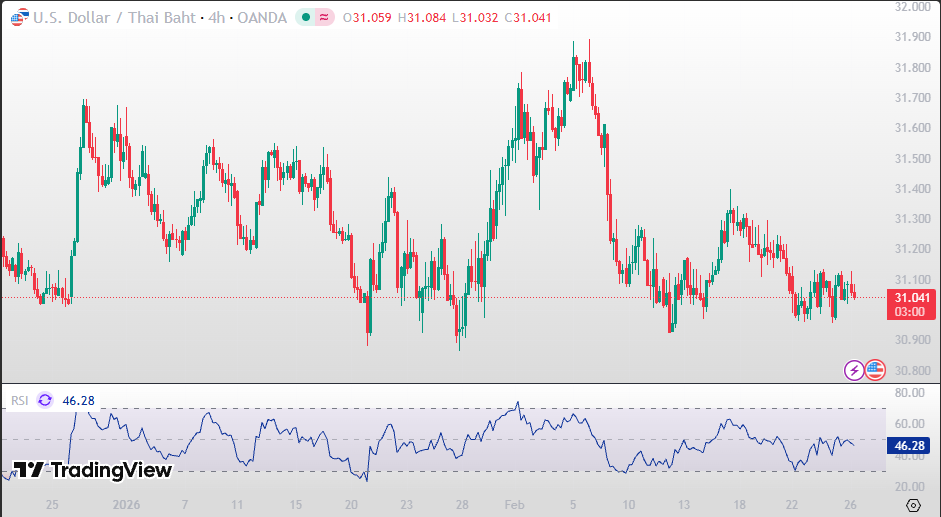Click the TradingView logo
The width and height of the screenshot is (941, 517).
pyautogui.click(x=92, y=470)
